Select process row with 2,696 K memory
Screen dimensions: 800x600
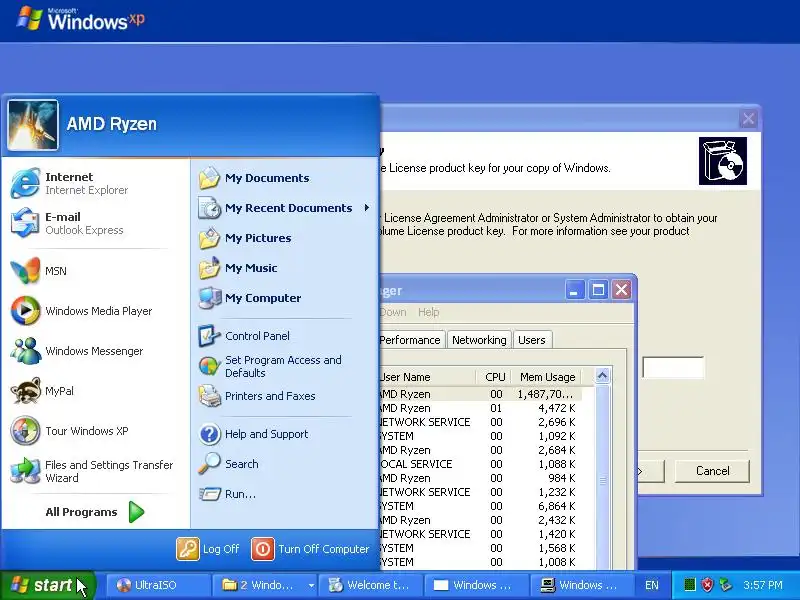(x=481, y=422)
